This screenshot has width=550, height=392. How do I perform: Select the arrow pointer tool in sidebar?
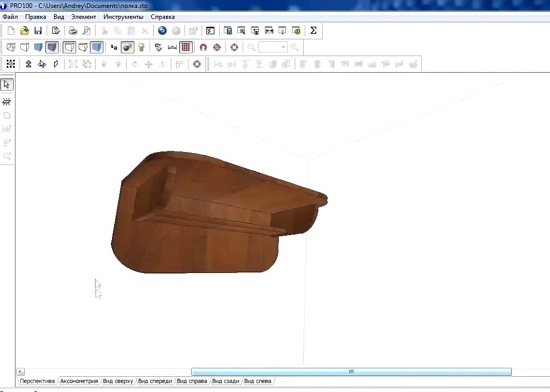point(7,85)
